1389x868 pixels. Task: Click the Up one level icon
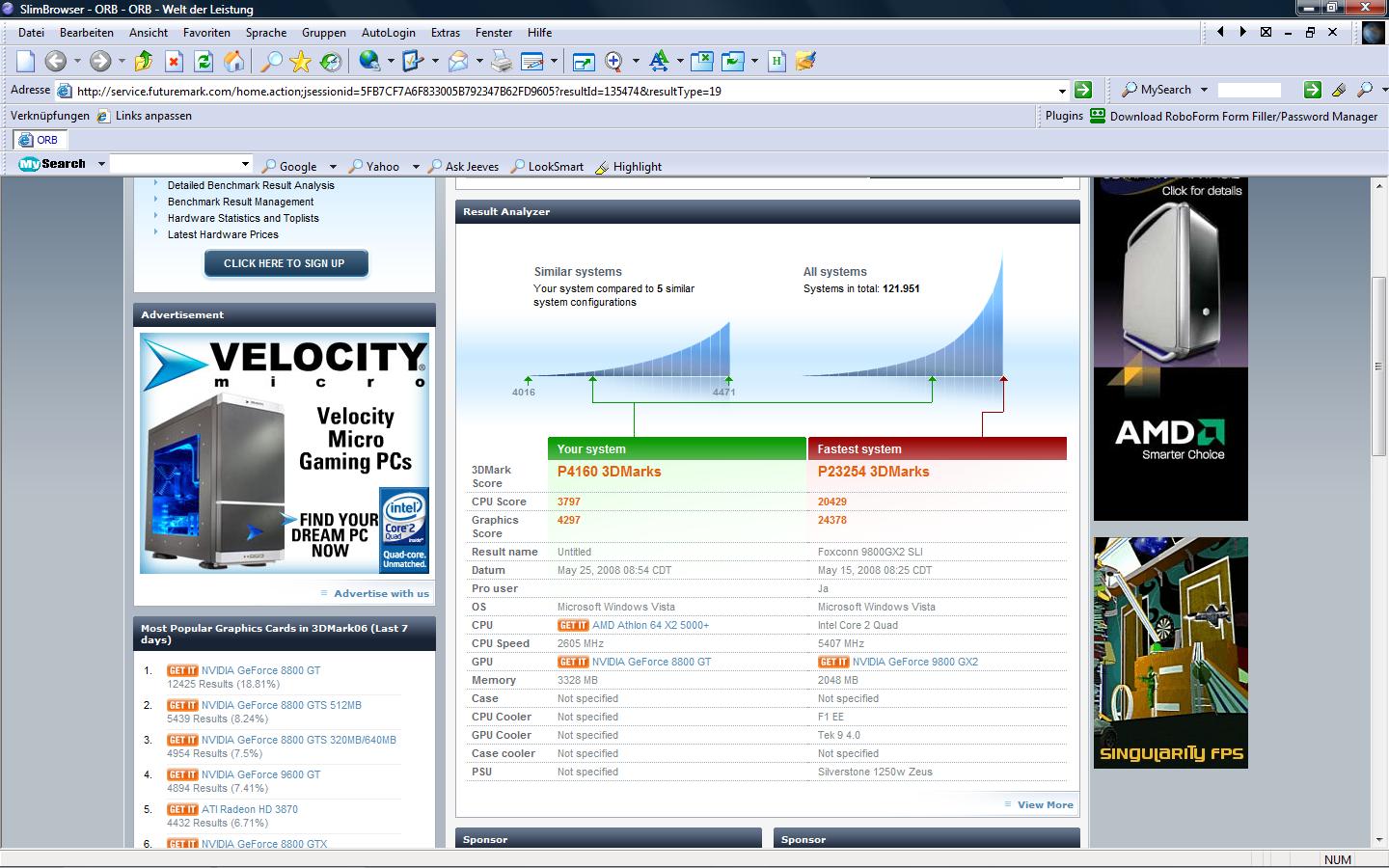144,61
